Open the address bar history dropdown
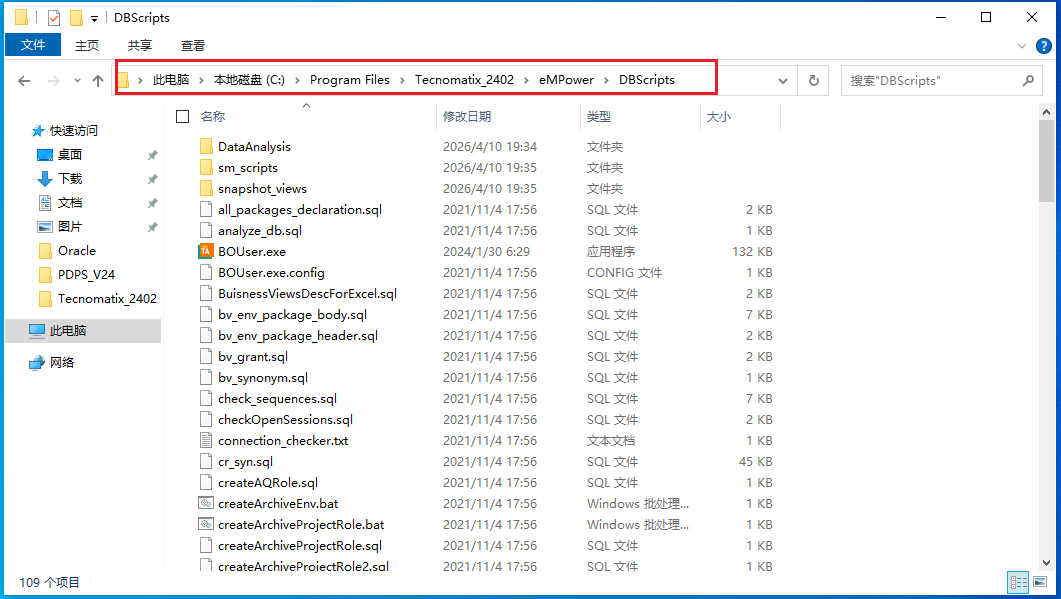 click(784, 81)
